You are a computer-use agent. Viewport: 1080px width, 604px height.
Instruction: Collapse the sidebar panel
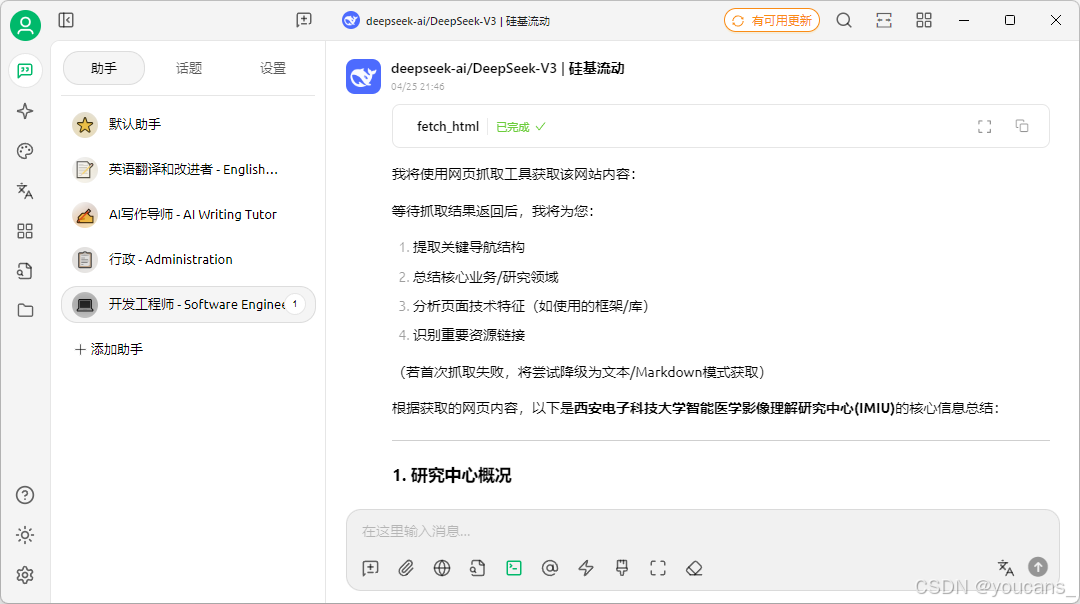click(66, 20)
